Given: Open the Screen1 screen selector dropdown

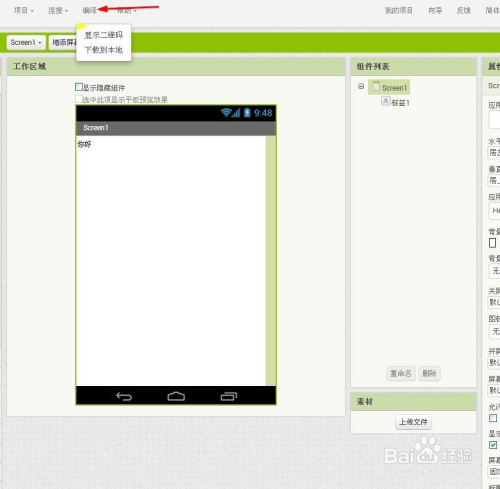Looking at the screenshot, I should [x=26, y=43].
